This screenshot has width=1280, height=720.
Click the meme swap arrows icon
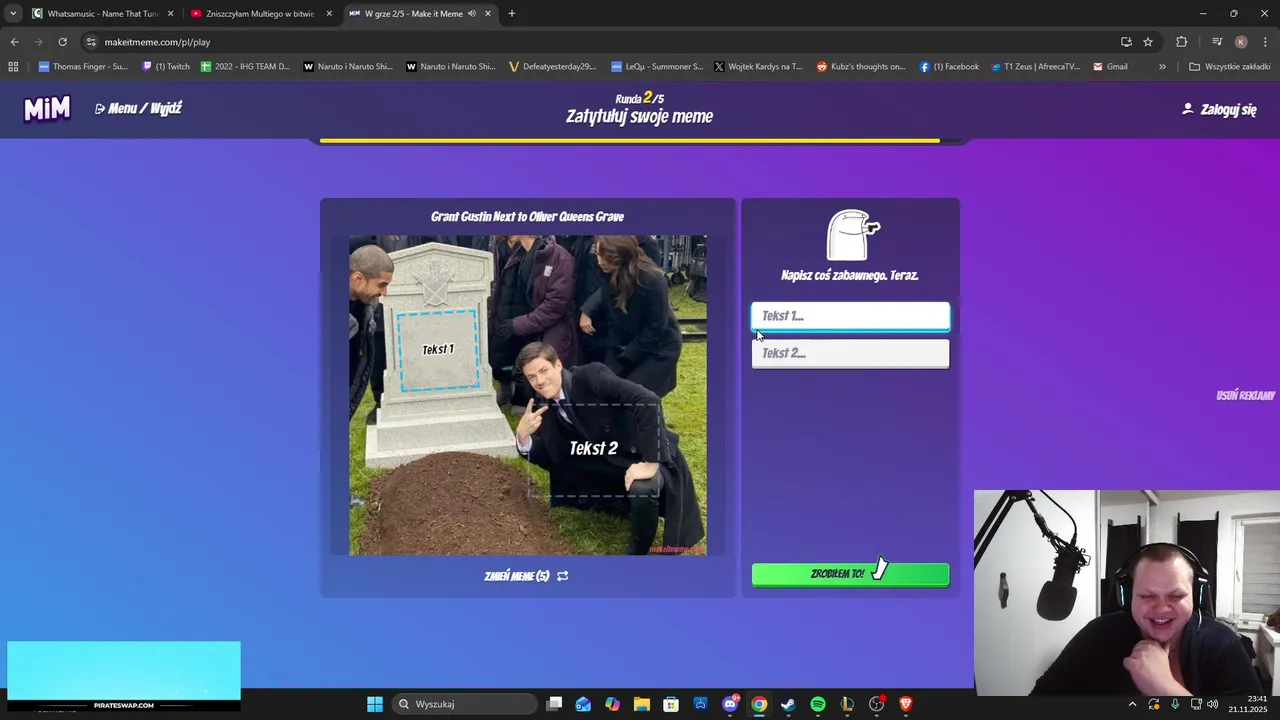(563, 576)
